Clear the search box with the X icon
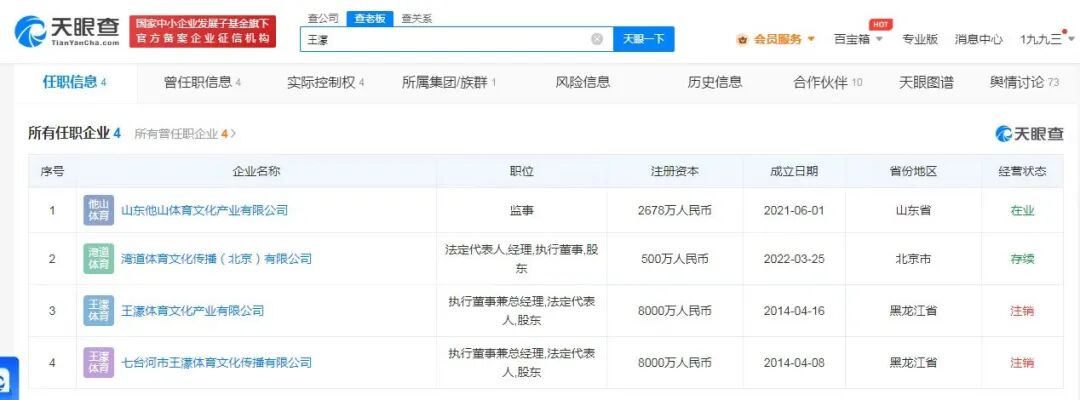 click(x=597, y=39)
